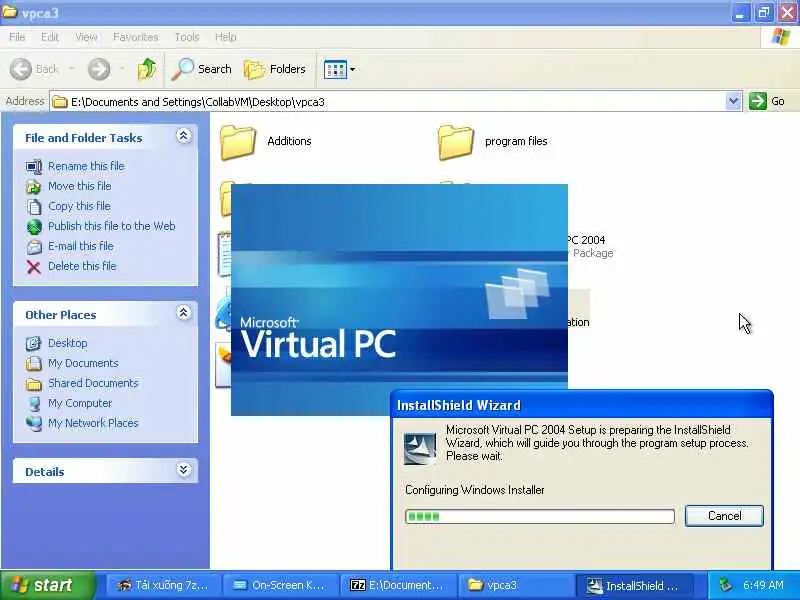Viewport: 800px width, 600px height.
Task: Click the Forward navigation arrow icon
Action: click(x=98, y=69)
